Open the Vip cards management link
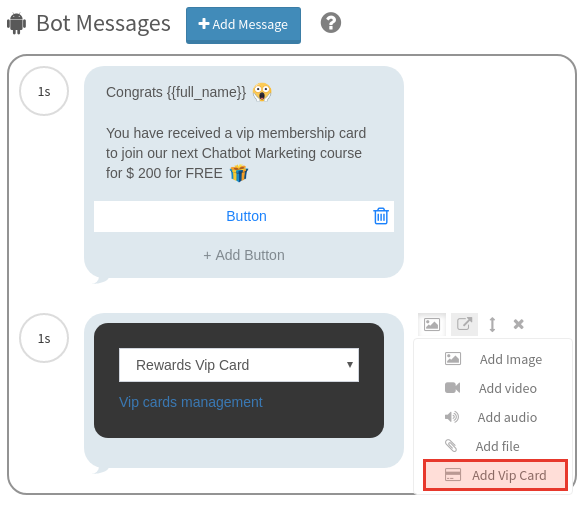 tap(191, 402)
